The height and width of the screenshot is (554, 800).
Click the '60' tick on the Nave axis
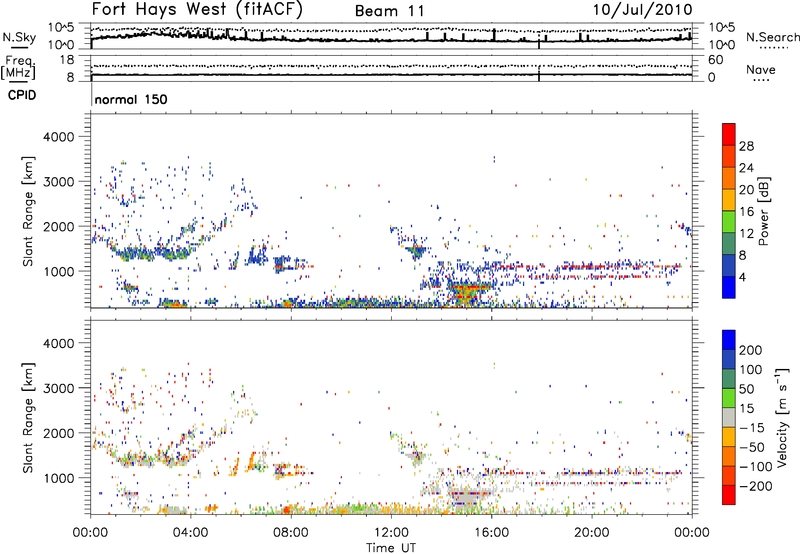(x=715, y=60)
